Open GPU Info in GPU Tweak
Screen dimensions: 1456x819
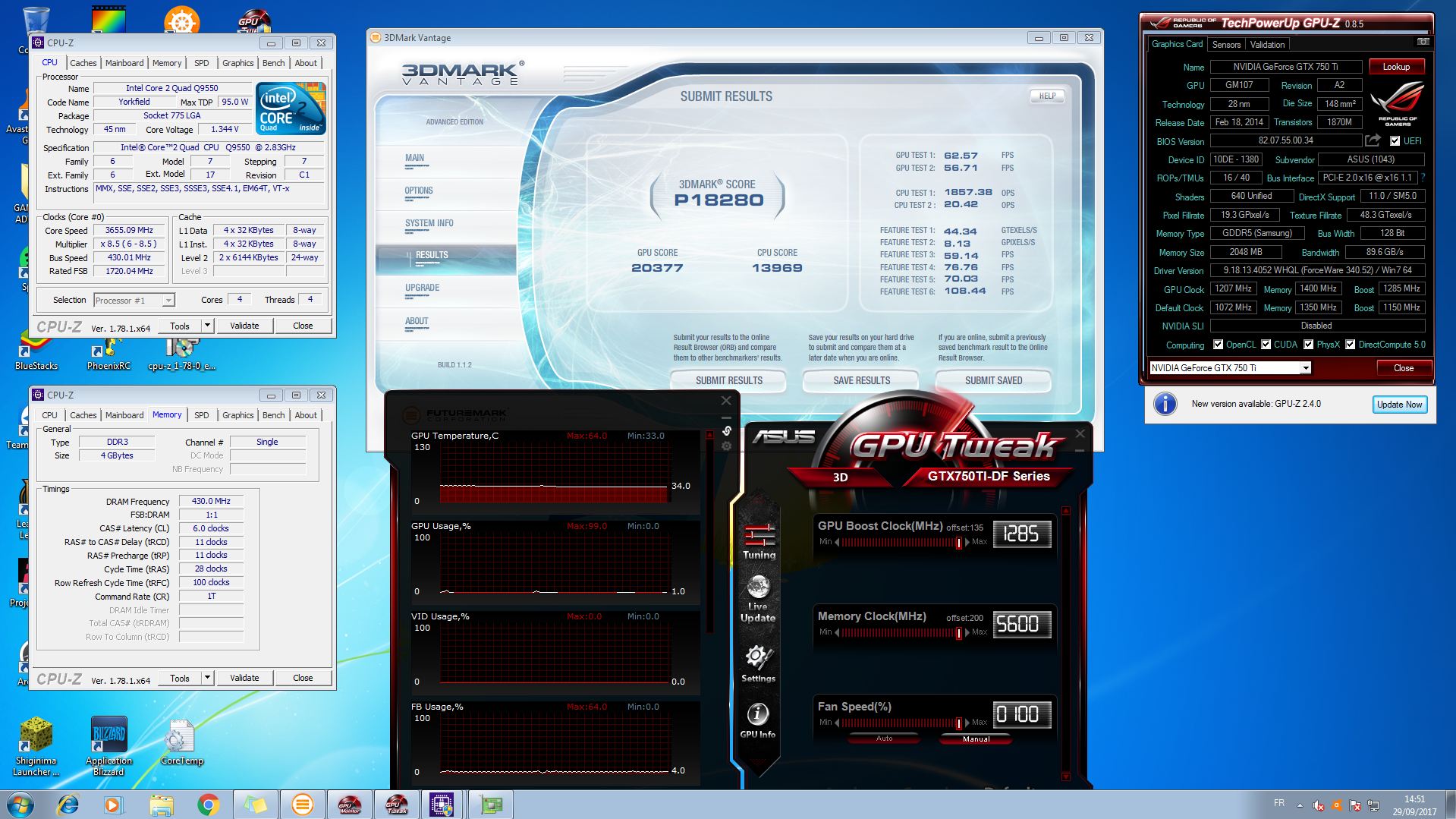click(758, 720)
